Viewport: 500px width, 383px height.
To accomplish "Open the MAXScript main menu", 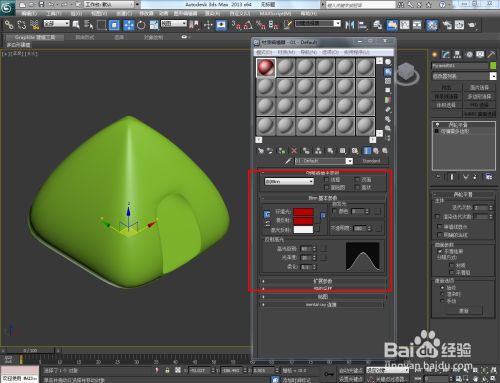I will coord(275,13).
